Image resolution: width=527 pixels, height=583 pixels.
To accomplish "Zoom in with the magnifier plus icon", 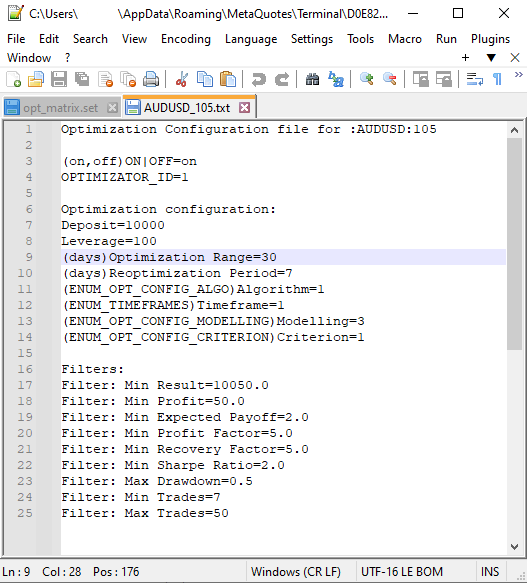I will (366, 79).
